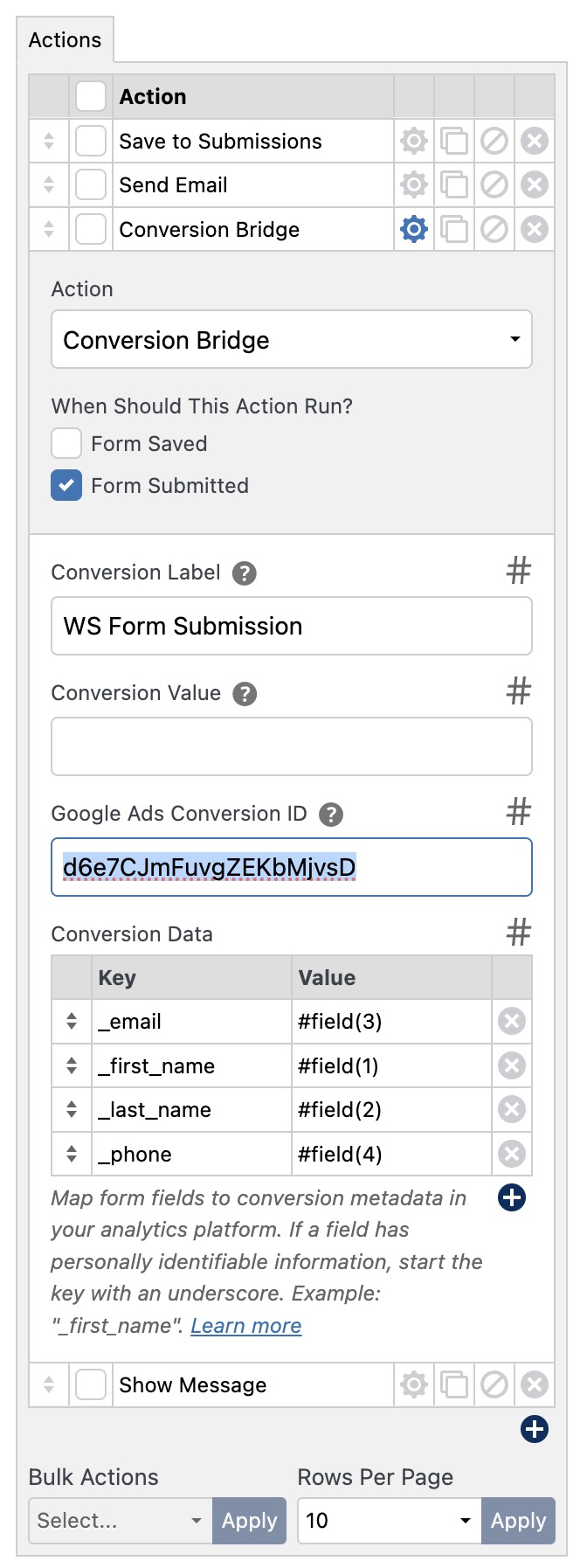Remove the _phone mapping row
The width and height of the screenshot is (580, 1568).
click(x=511, y=1154)
